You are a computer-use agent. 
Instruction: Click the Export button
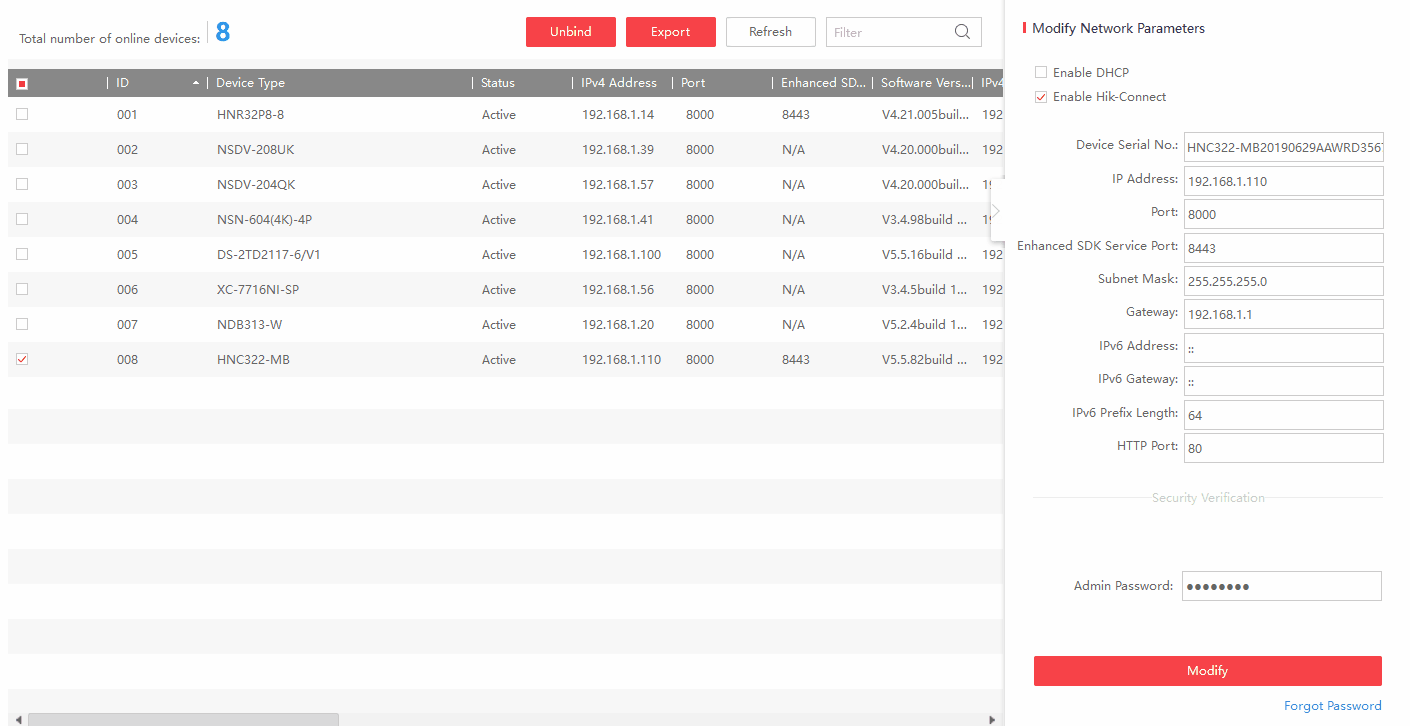pyautogui.click(x=670, y=32)
